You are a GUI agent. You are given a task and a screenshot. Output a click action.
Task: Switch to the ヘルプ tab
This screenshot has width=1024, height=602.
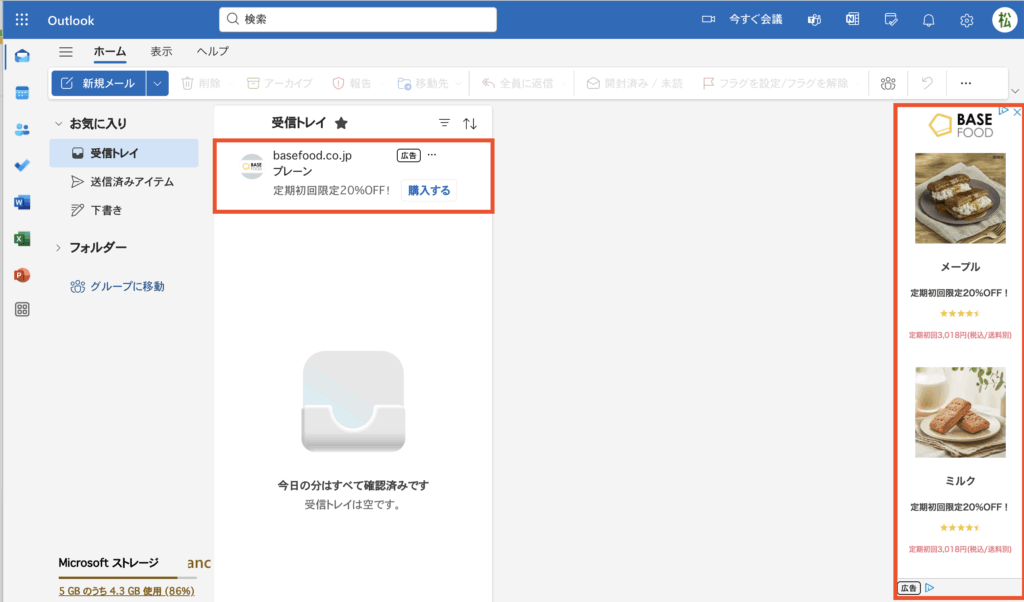[213, 51]
